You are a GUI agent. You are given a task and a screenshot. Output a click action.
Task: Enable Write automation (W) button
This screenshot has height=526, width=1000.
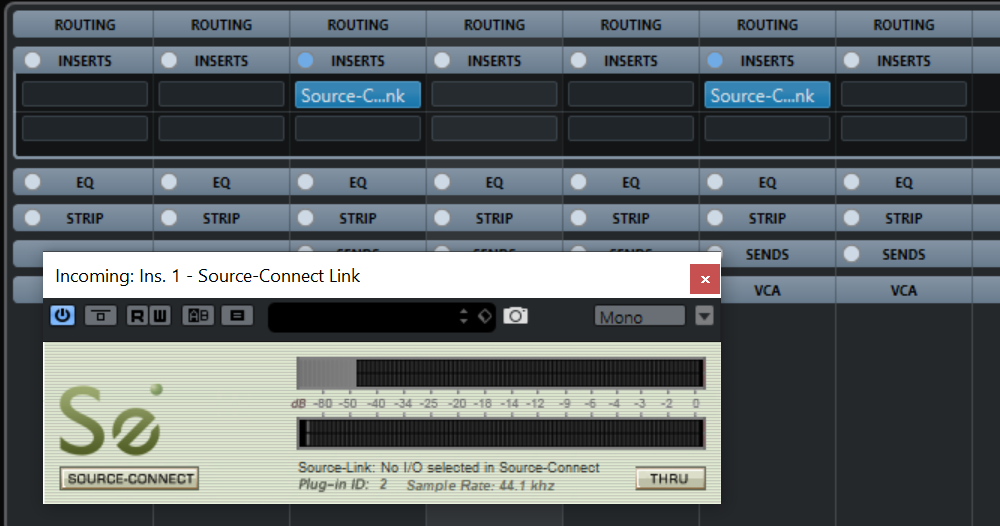pos(160,316)
